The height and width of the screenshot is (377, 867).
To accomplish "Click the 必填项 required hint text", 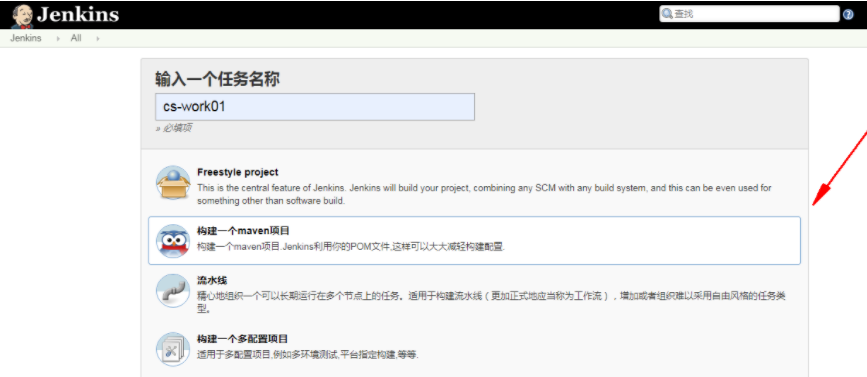I will pyautogui.click(x=174, y=128).
